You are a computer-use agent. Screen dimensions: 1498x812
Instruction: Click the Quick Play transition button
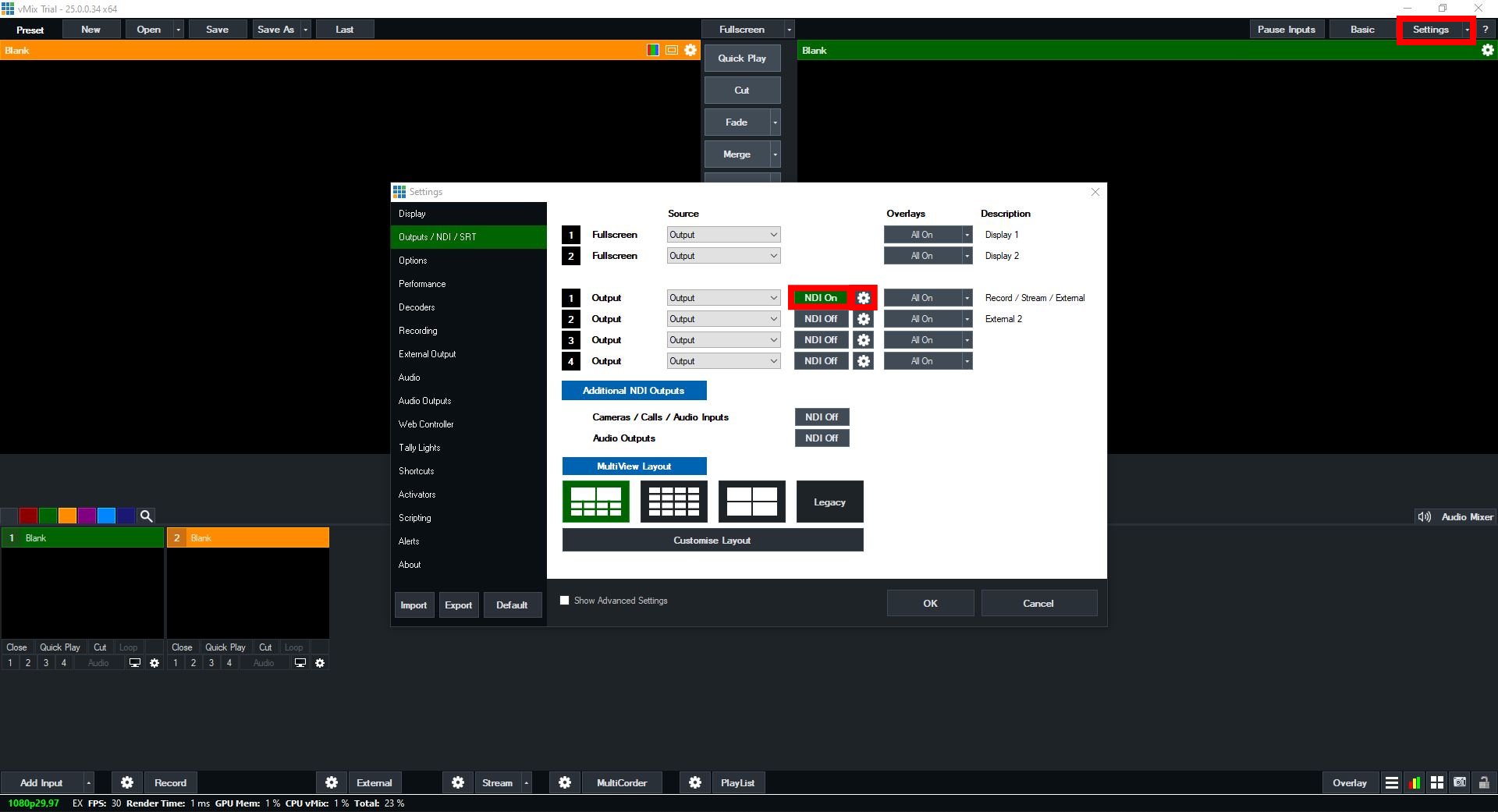pyautogui.click(x=742, y=59)
